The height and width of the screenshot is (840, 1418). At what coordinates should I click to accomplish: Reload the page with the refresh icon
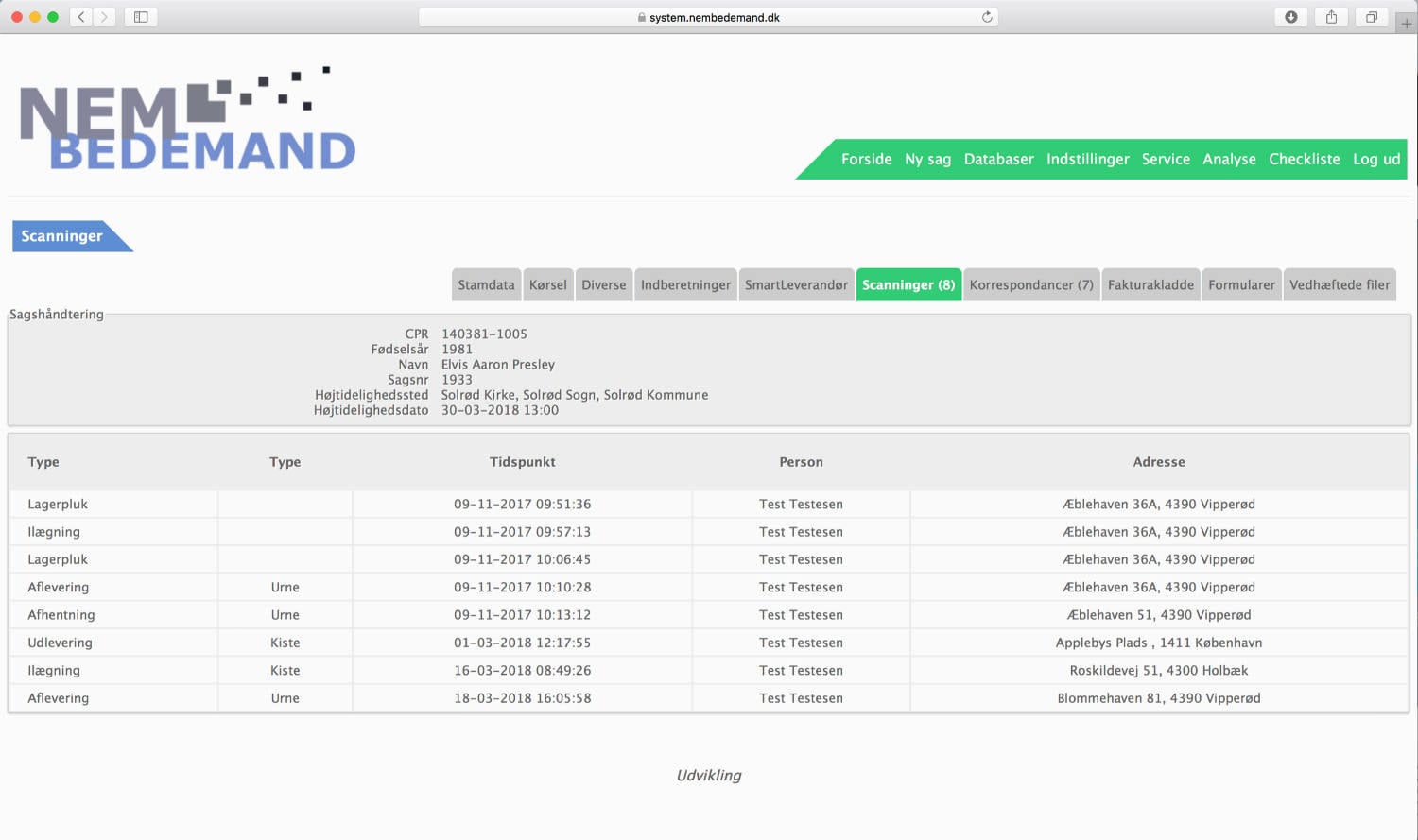pos(987,17)
